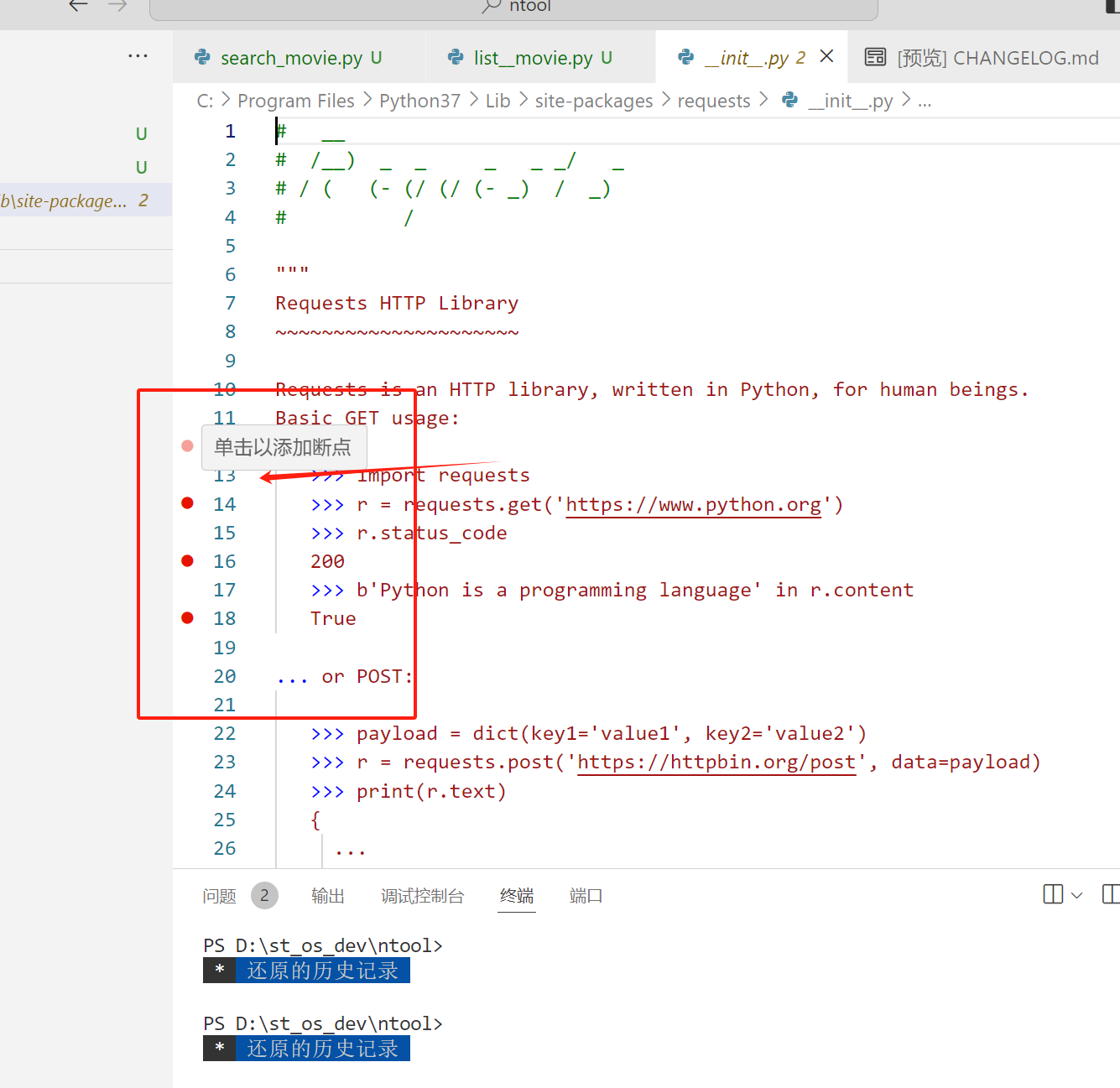Toggle breakpoint on line 16
Screen dimensions: 1120x1088
(x=188, y=560)
